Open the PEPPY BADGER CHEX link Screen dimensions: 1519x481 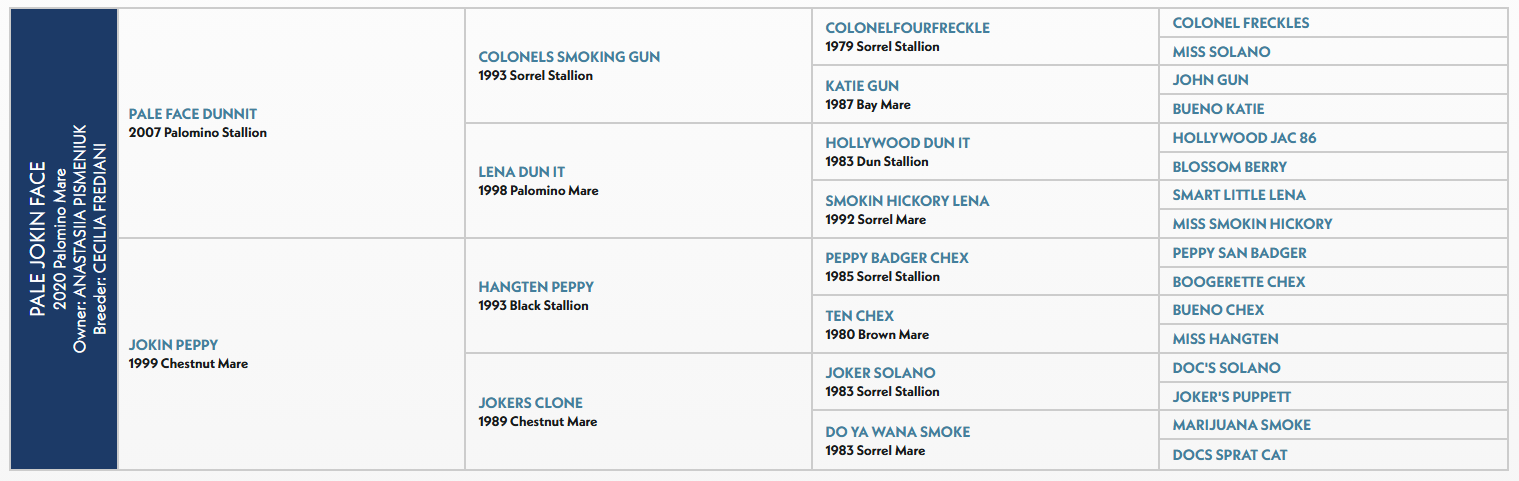(897, 258)
